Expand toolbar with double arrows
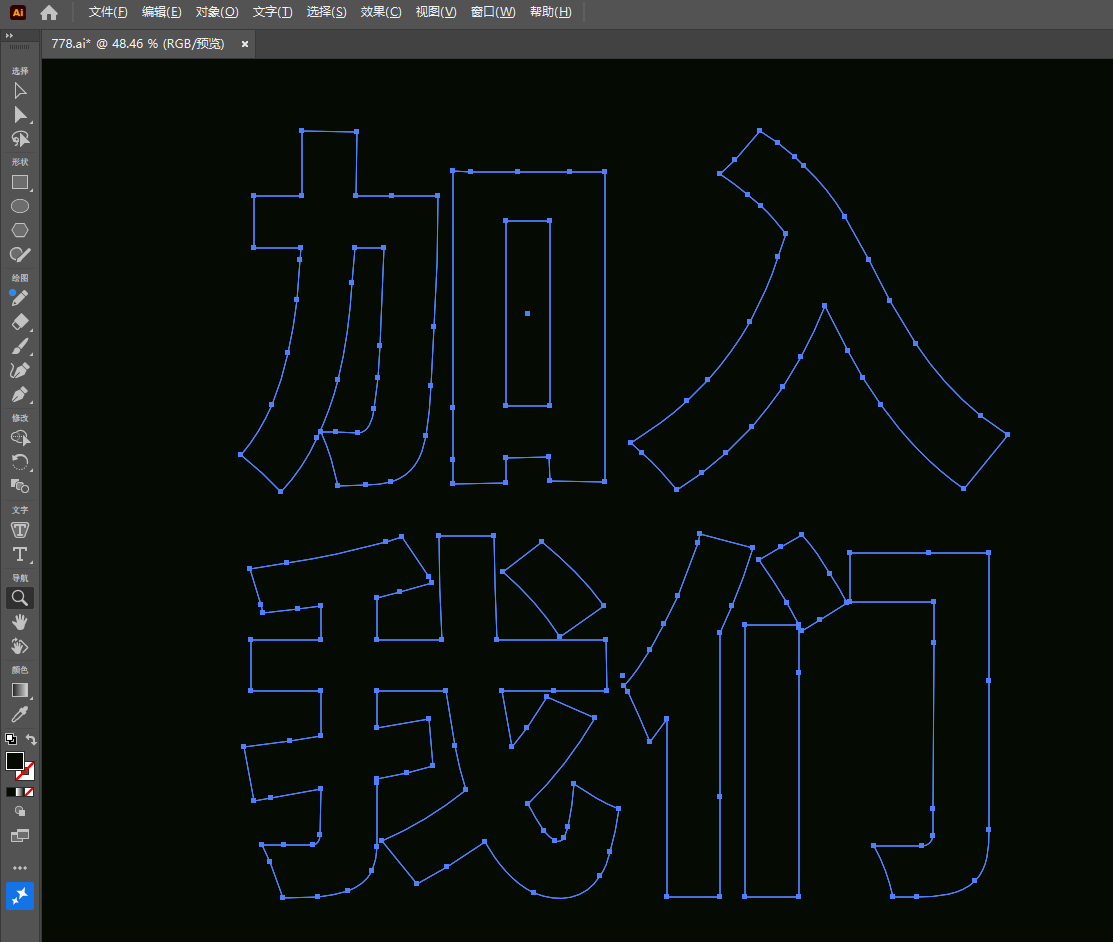The width and height of the screenshot is (1113, 942). (x=9, y=35)
